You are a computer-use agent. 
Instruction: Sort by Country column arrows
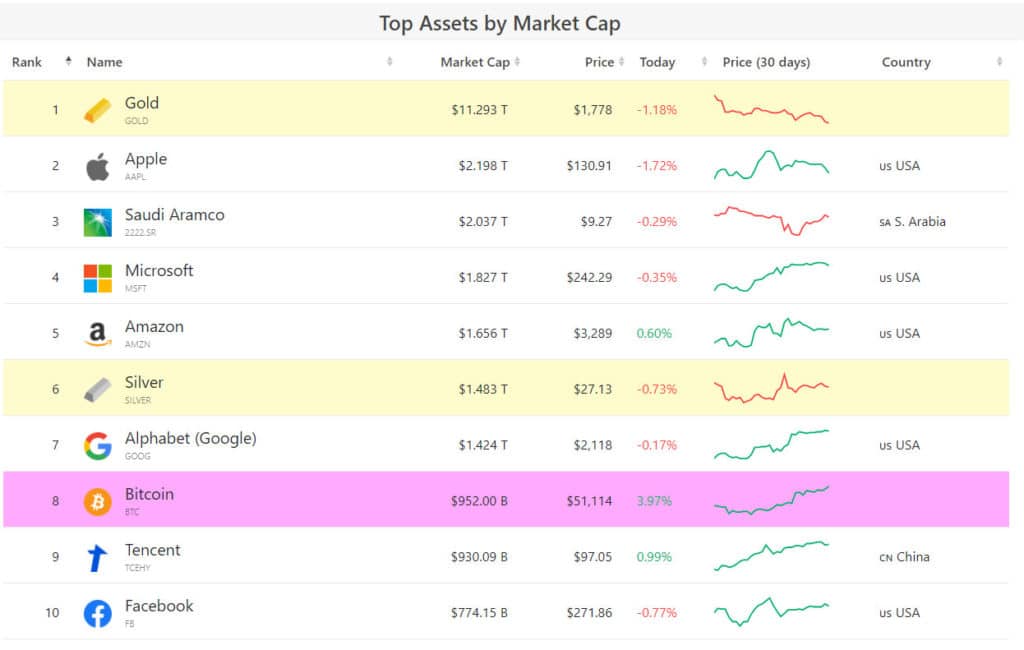(999, 61)
